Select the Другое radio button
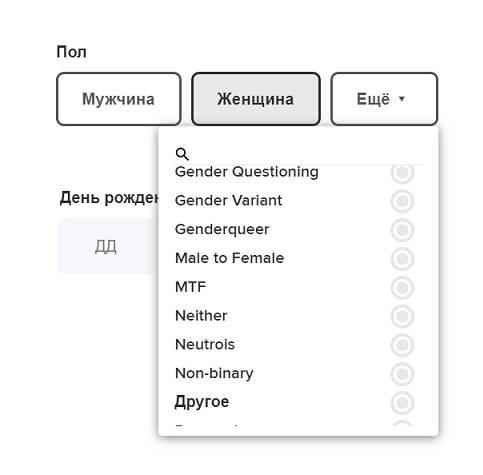The width and height of the screenshot is (483, 475). [402, 402]
